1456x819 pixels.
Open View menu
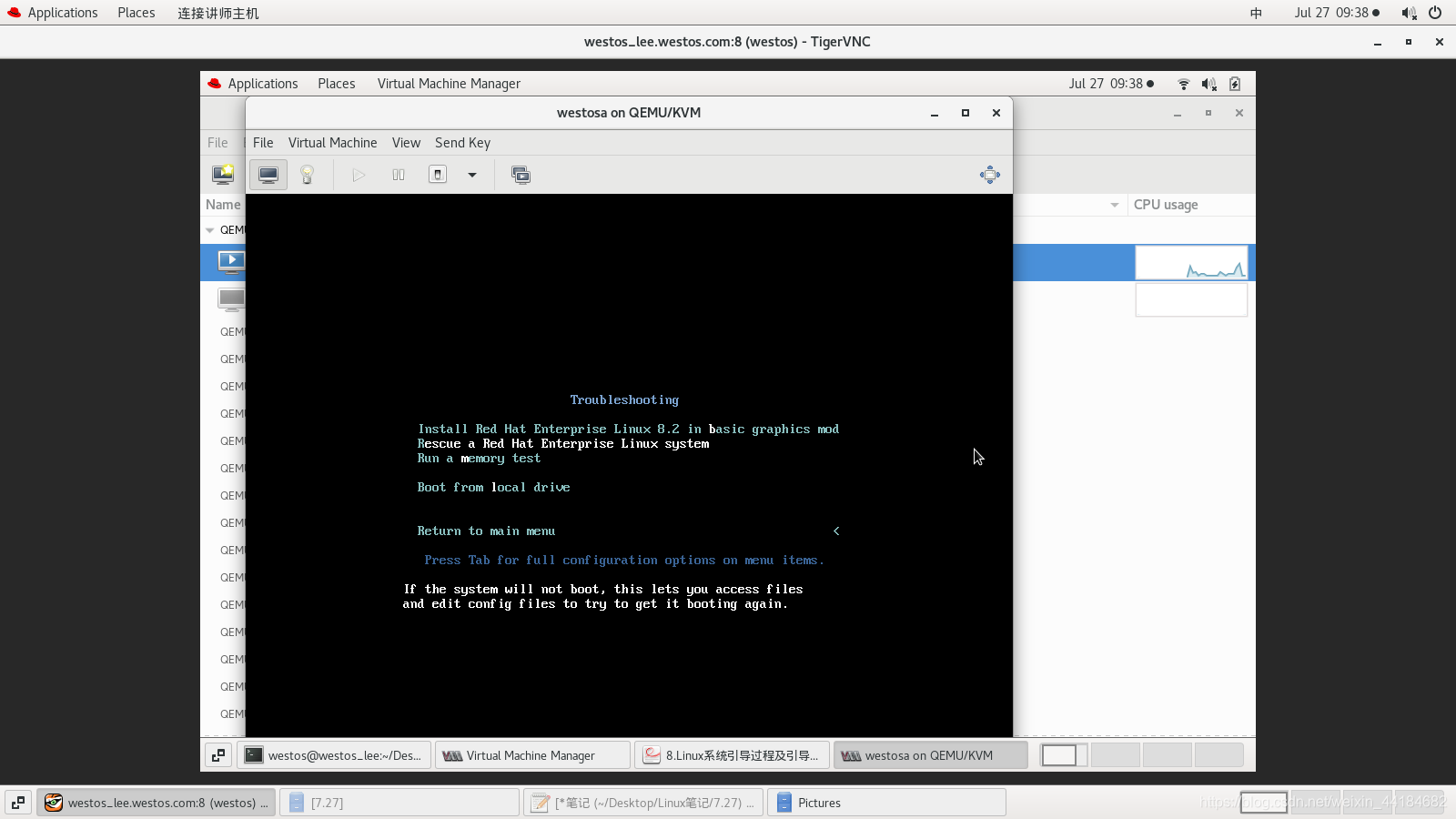click(x=406, y=143)
